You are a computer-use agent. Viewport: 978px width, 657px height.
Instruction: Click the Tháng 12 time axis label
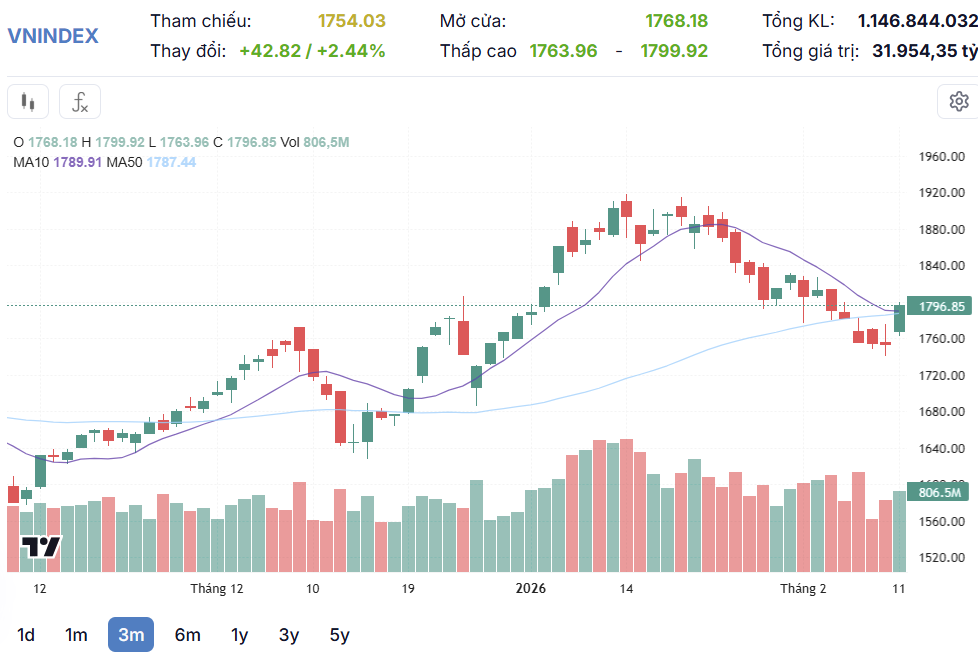[217, 589]
